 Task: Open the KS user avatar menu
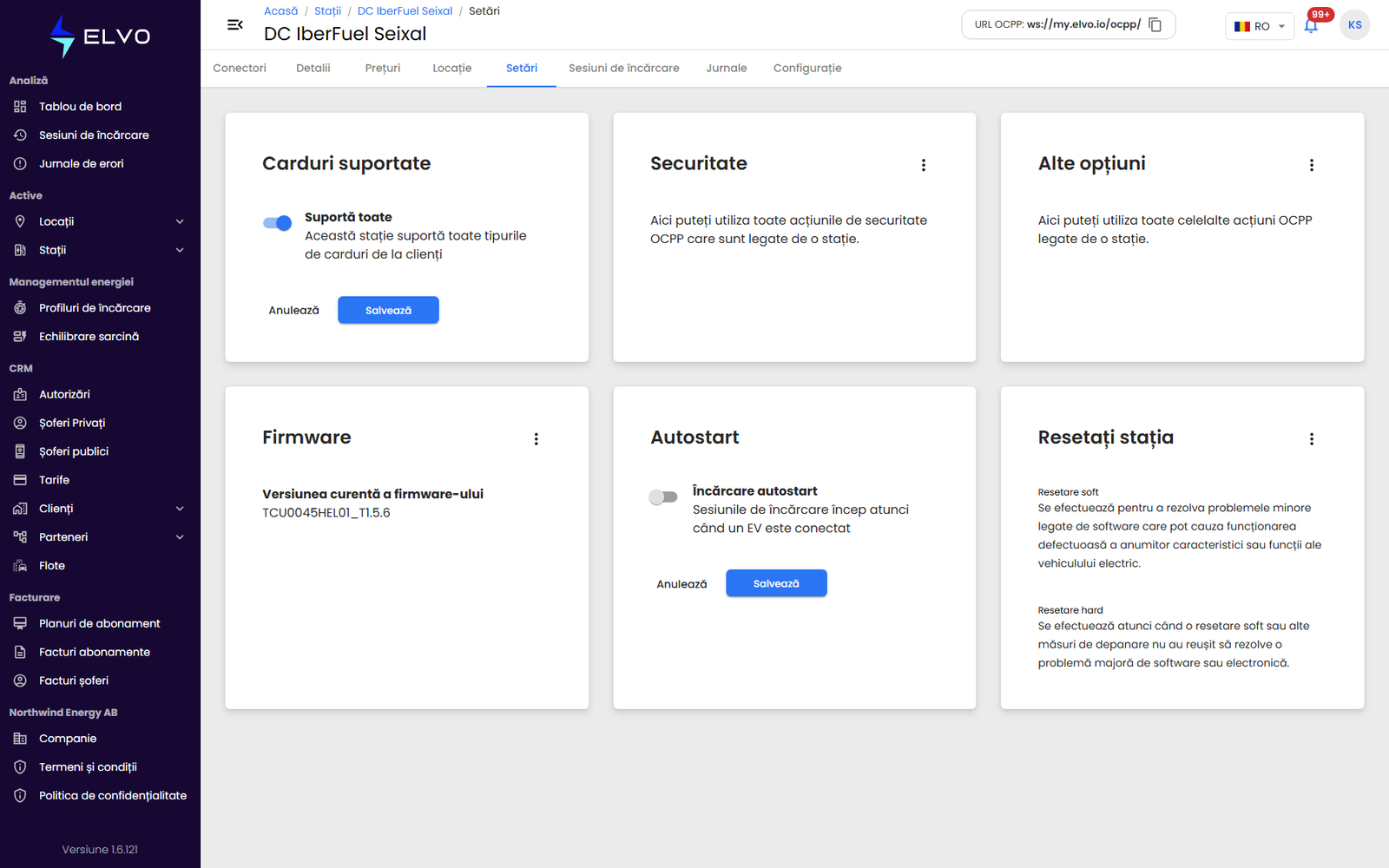[1354, 25]
